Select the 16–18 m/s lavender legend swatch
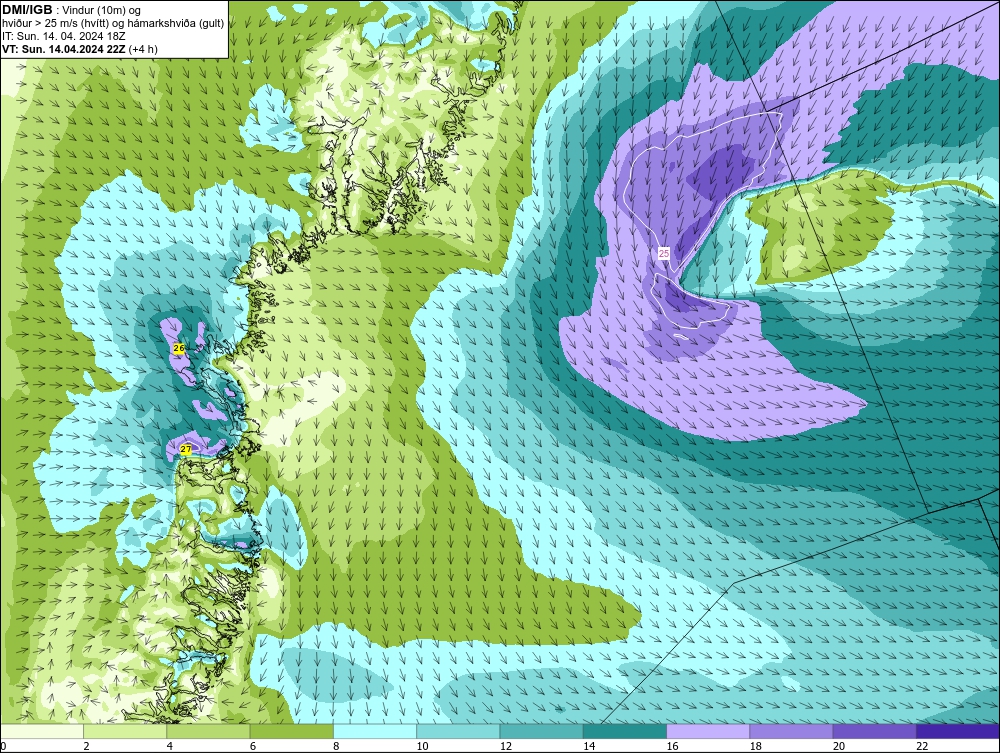This screenshot has height=753, width=1000. pyautogui.click(x=708, y=731)
